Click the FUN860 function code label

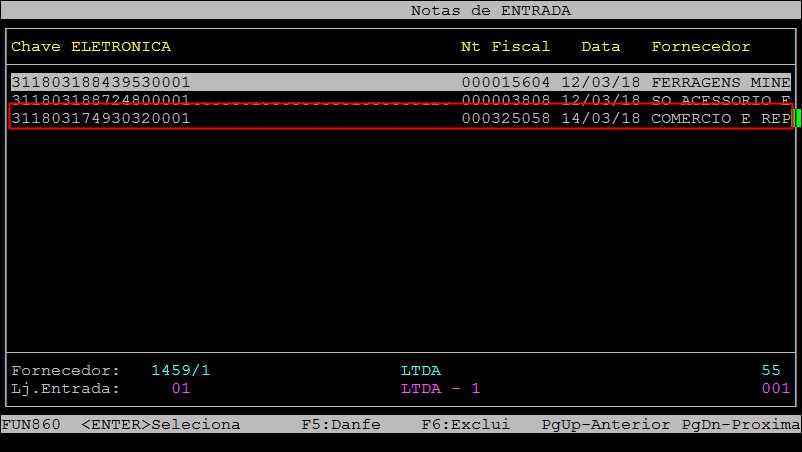pos(31,424)
